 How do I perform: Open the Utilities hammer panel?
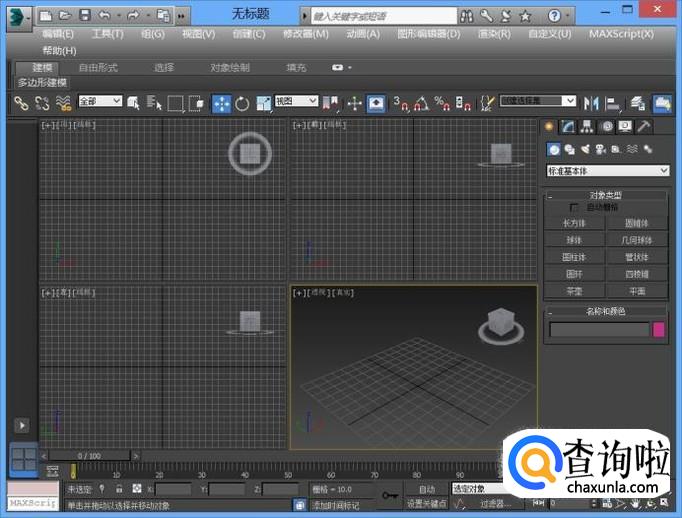pyautogui.click(x=643, y=127)
